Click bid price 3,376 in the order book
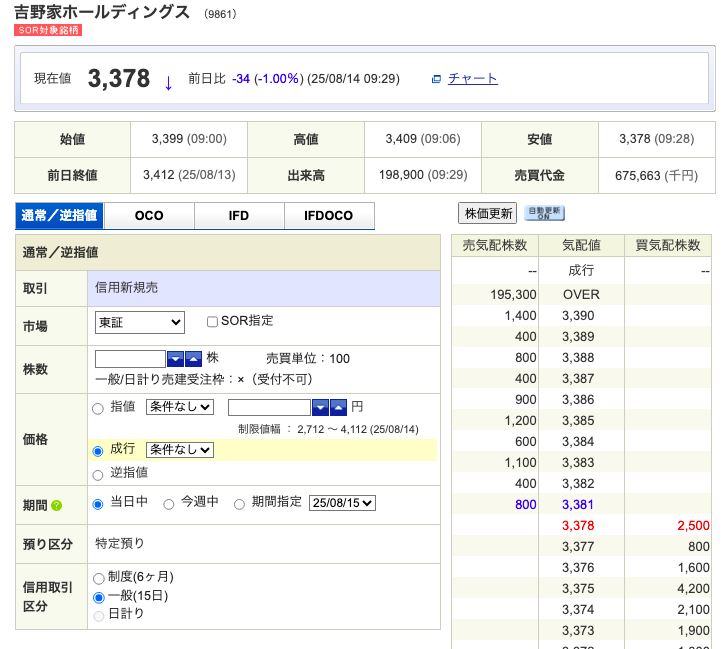The image size is (726, 649). tap(578, 568)
